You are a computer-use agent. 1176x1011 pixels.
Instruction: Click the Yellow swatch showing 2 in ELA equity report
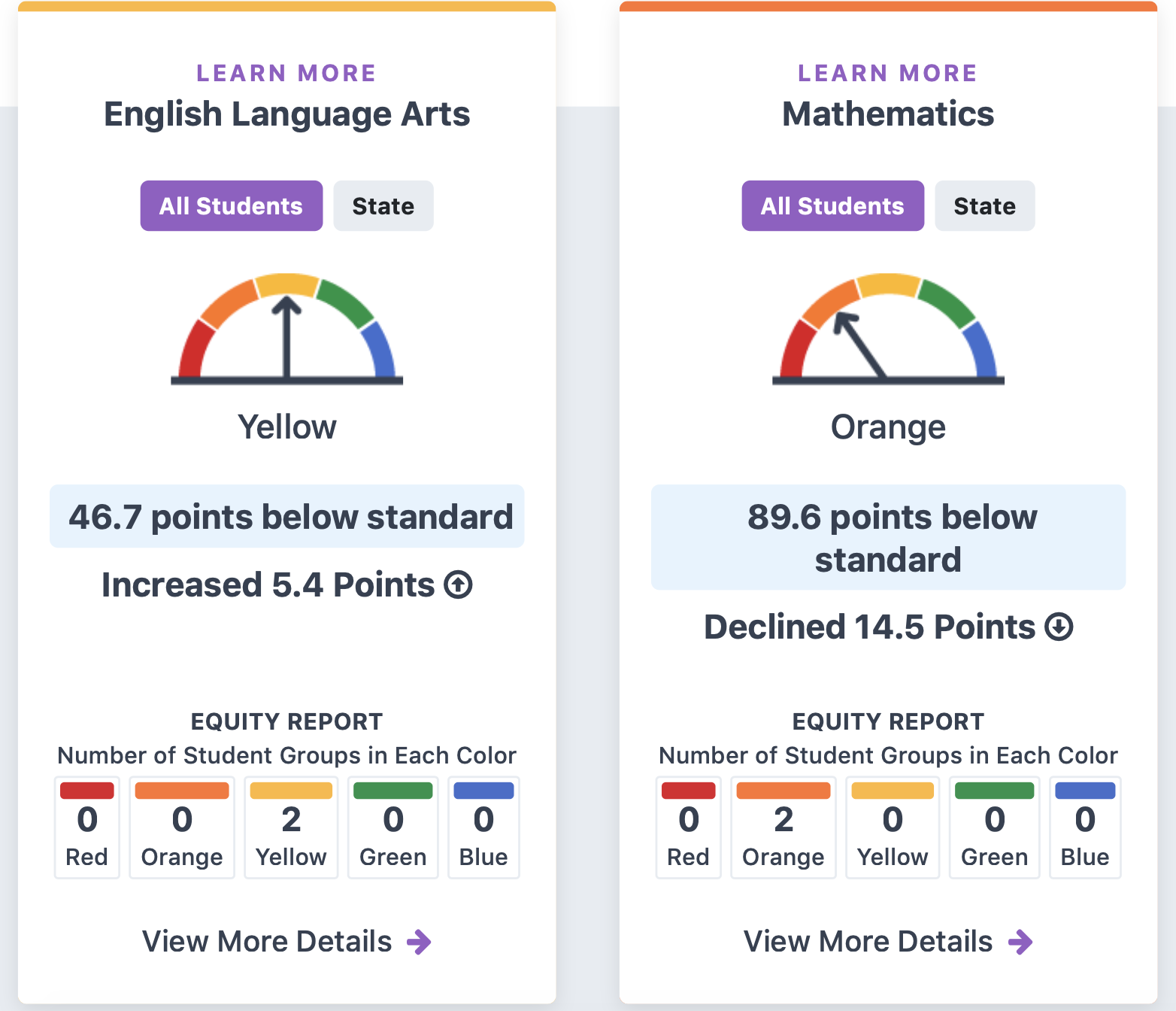point(291,827)
